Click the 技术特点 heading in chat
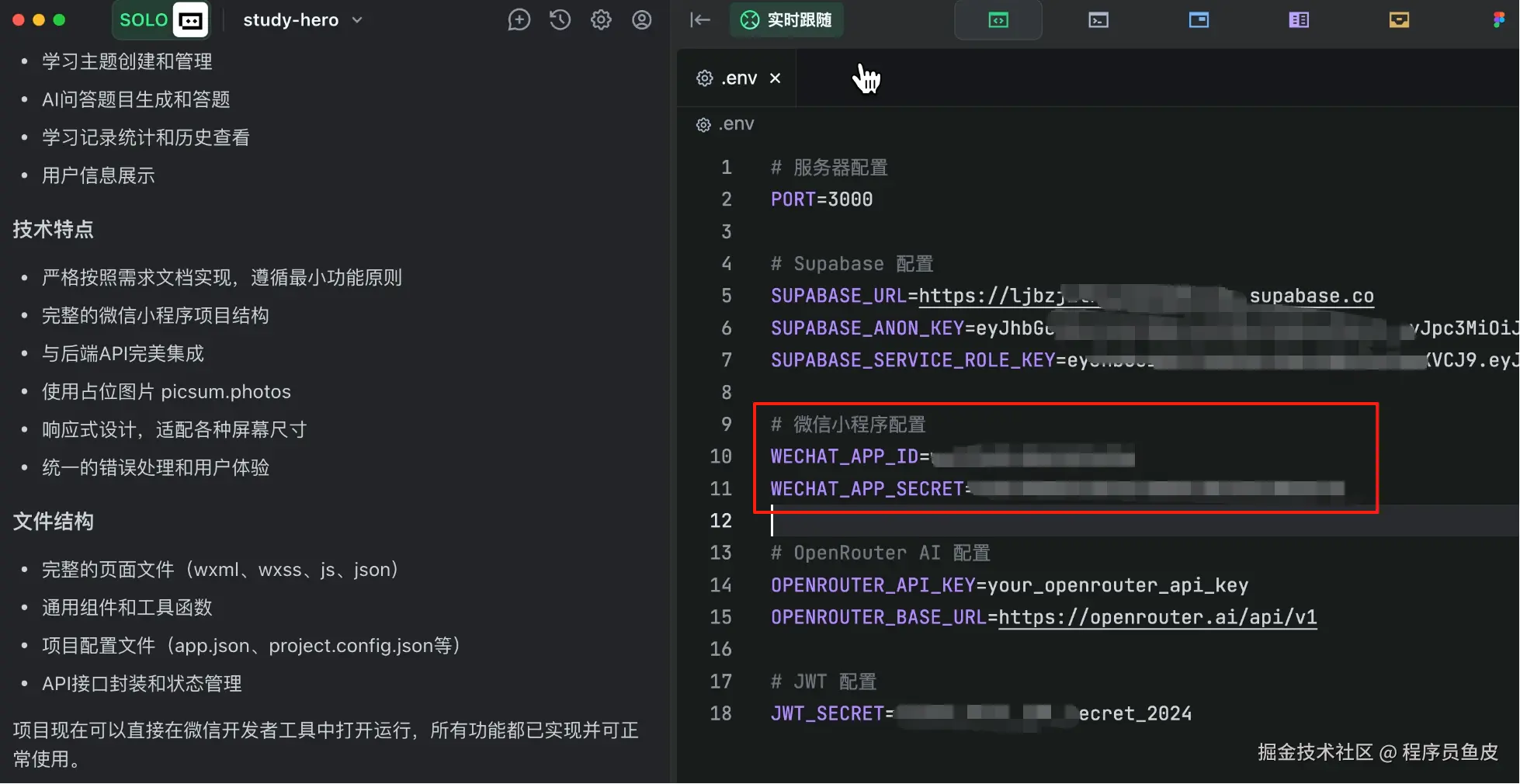 pos(53,230)
